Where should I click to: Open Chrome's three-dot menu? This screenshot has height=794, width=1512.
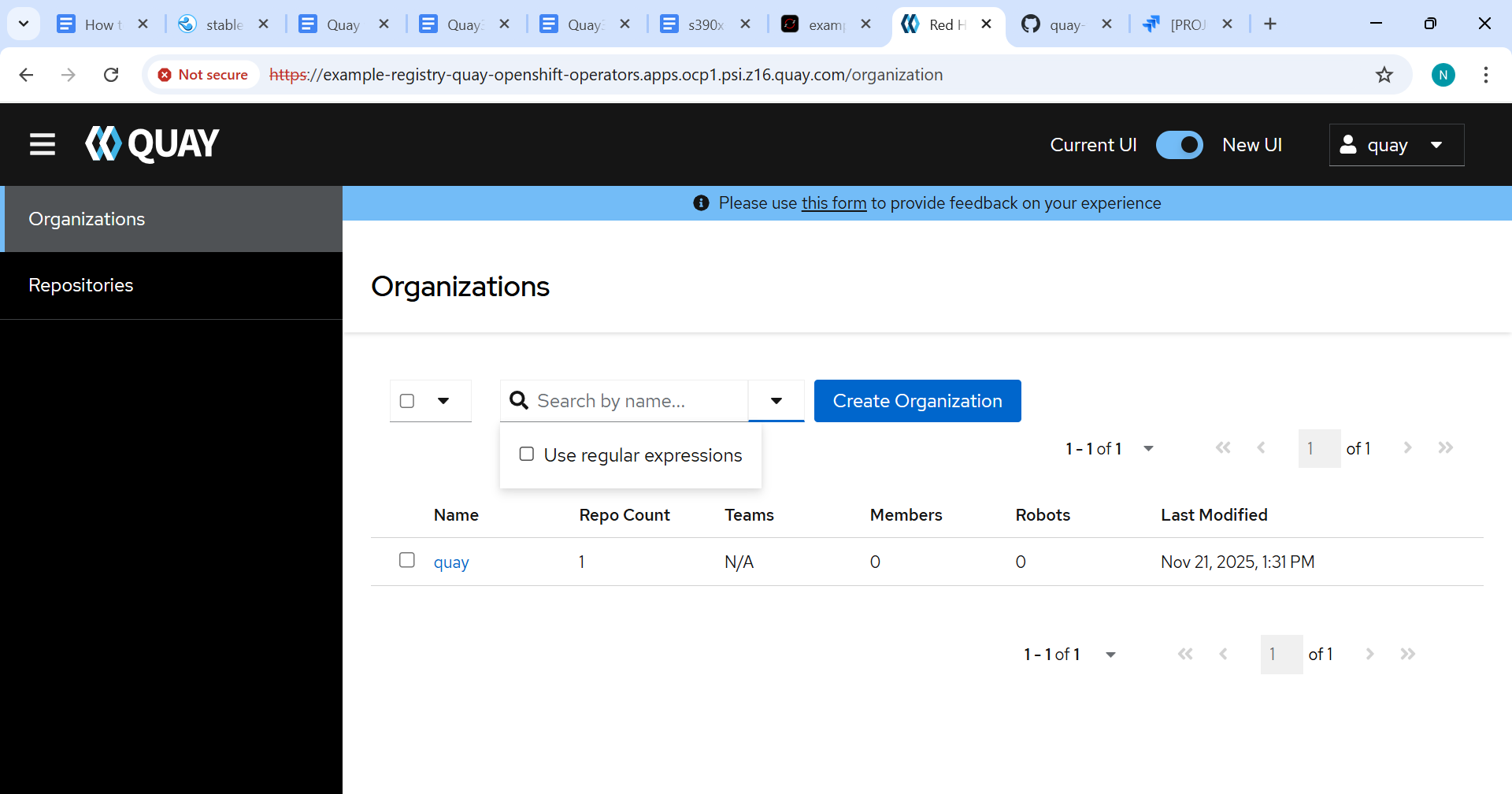click(1486, 75)
